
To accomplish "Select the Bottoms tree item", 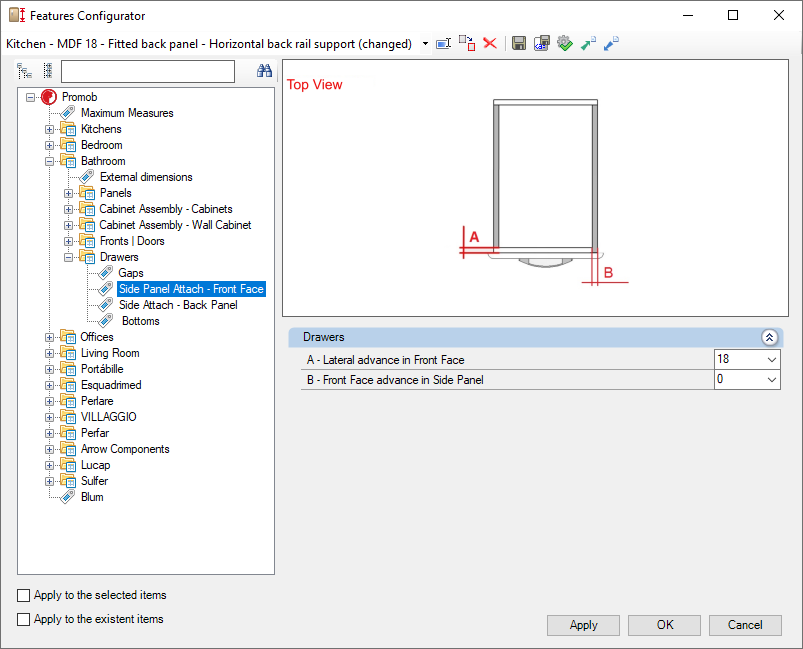I will 140,321.
